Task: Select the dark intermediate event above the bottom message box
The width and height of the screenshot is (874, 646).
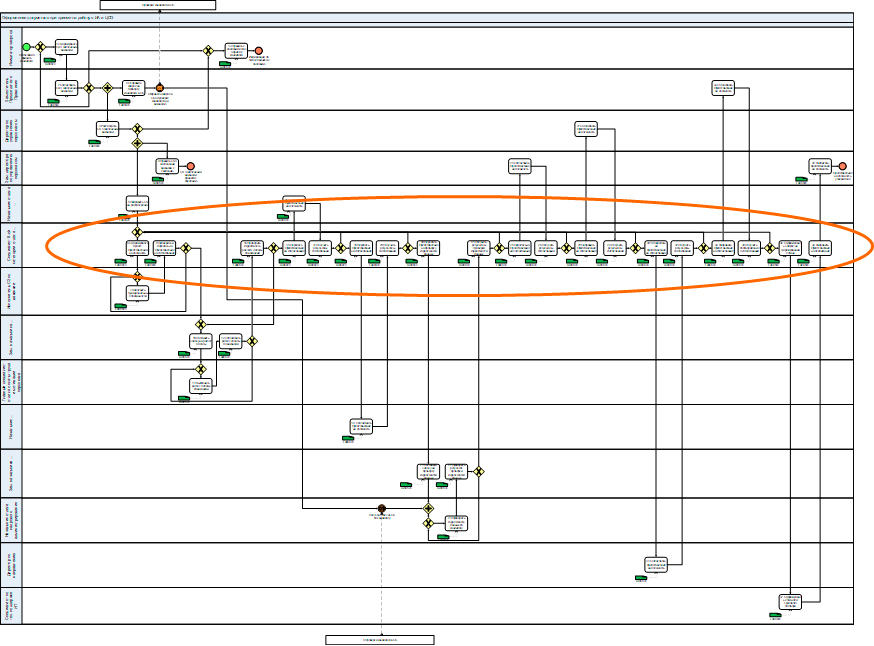Action: 381,509
